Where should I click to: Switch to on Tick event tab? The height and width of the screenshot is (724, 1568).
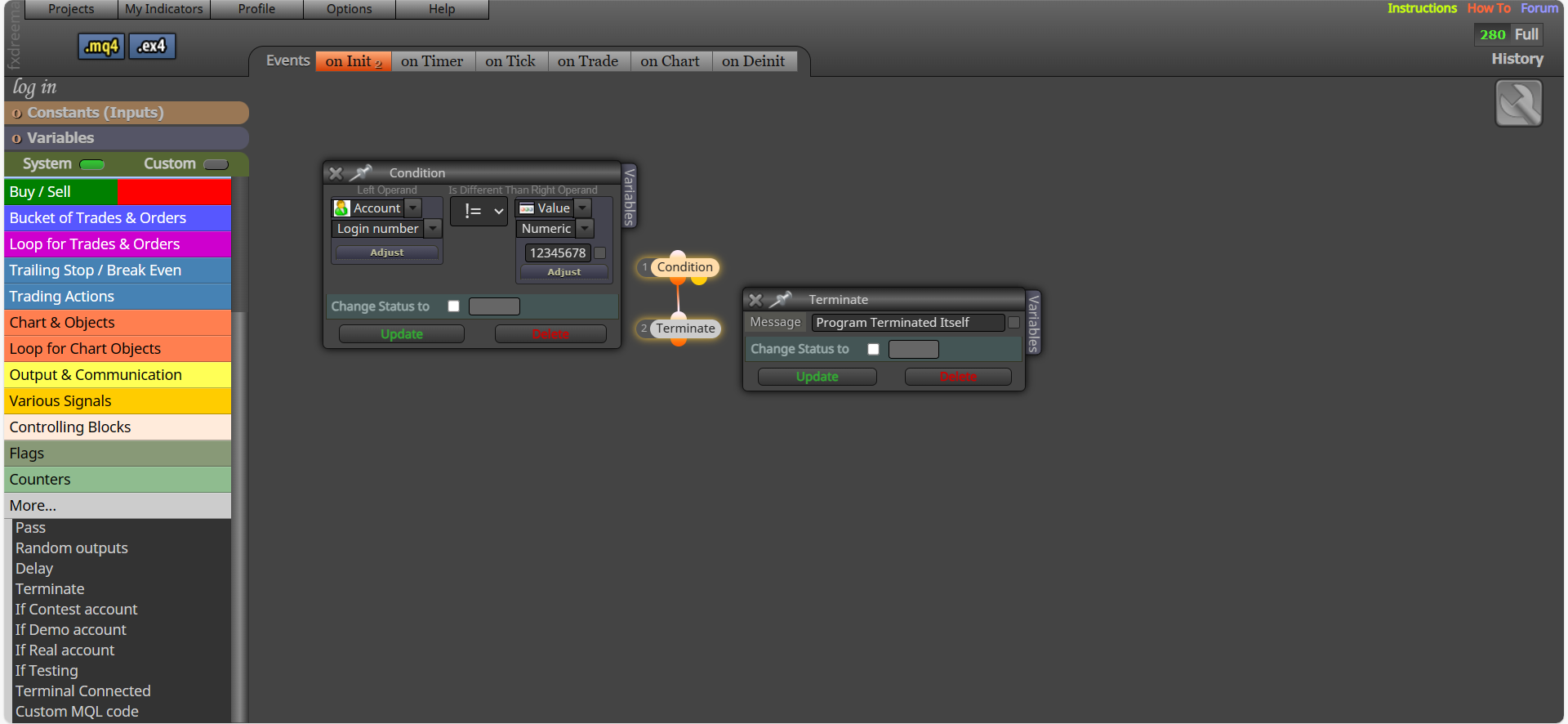510,61
